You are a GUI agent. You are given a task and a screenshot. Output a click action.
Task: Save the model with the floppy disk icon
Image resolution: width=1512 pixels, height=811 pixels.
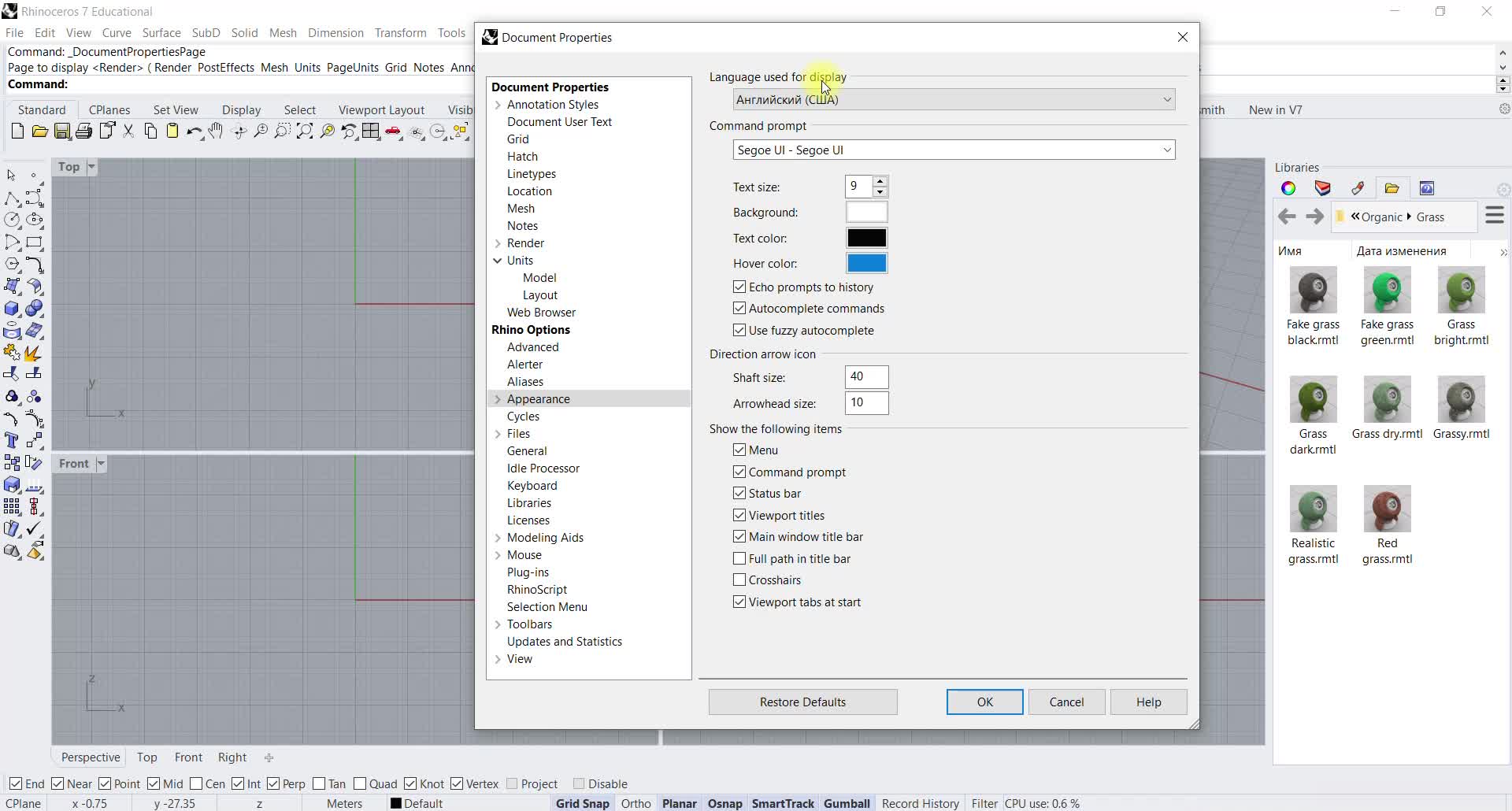[x=62, y=131]
